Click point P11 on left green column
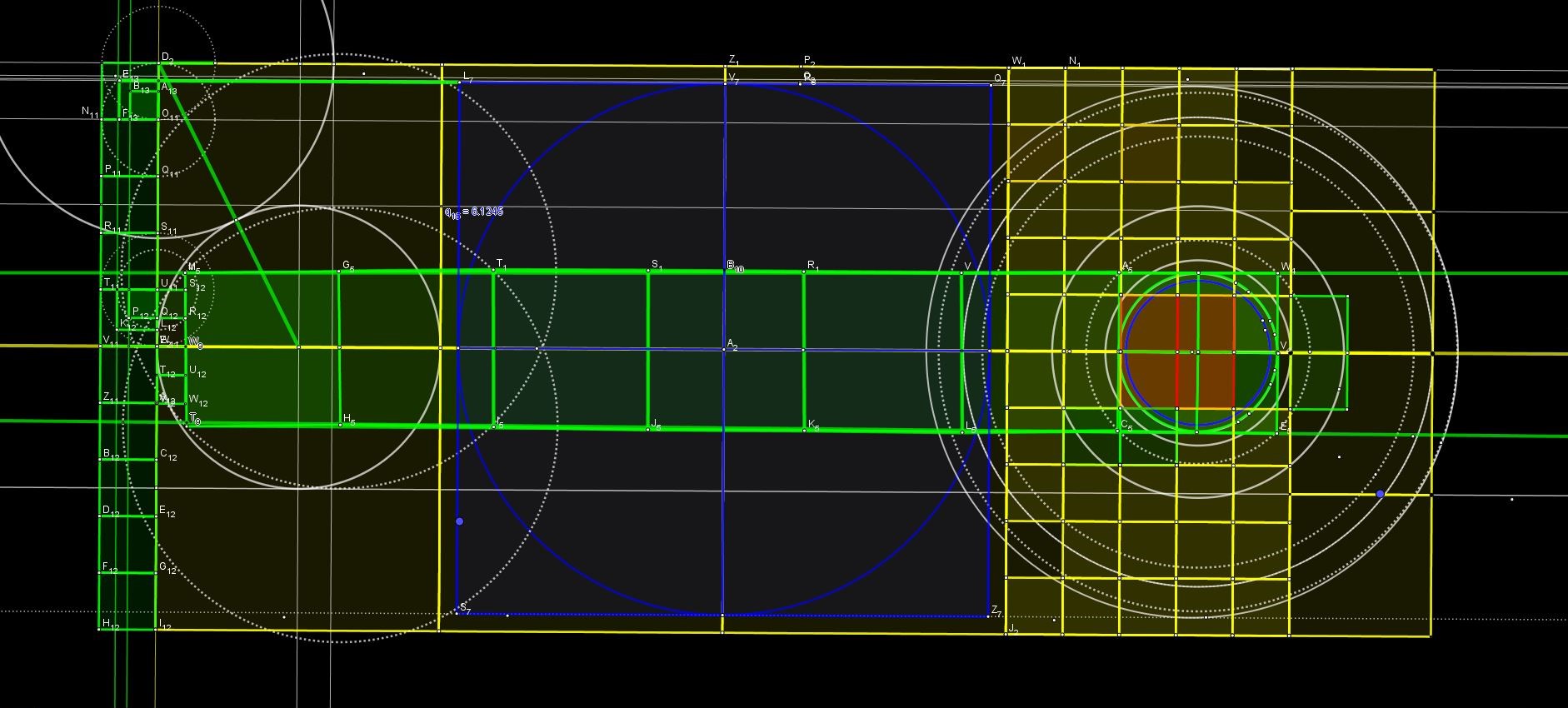The width and height of the screenshot is (1568, 708). (102, 176)
